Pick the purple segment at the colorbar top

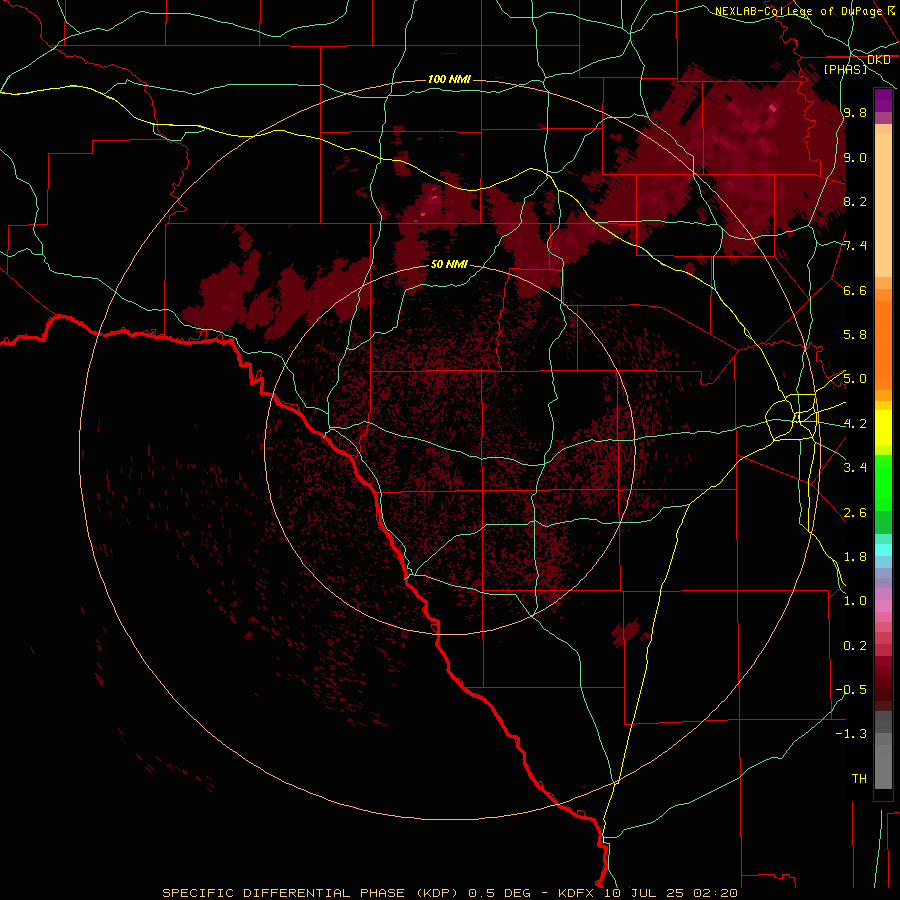883,100
